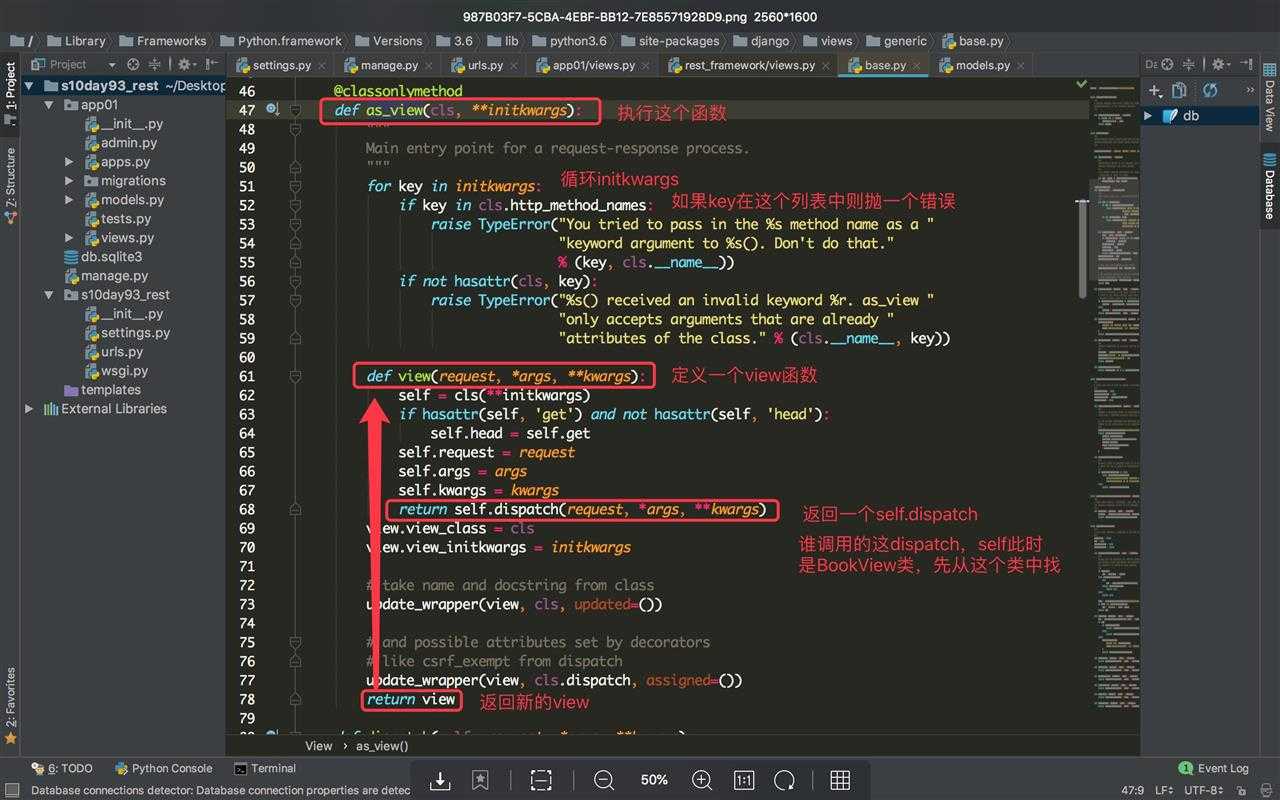The height and width of the screenshot is (800, 1280).
Task: Close the settings.py editor tab
Action: click(320, 66)
